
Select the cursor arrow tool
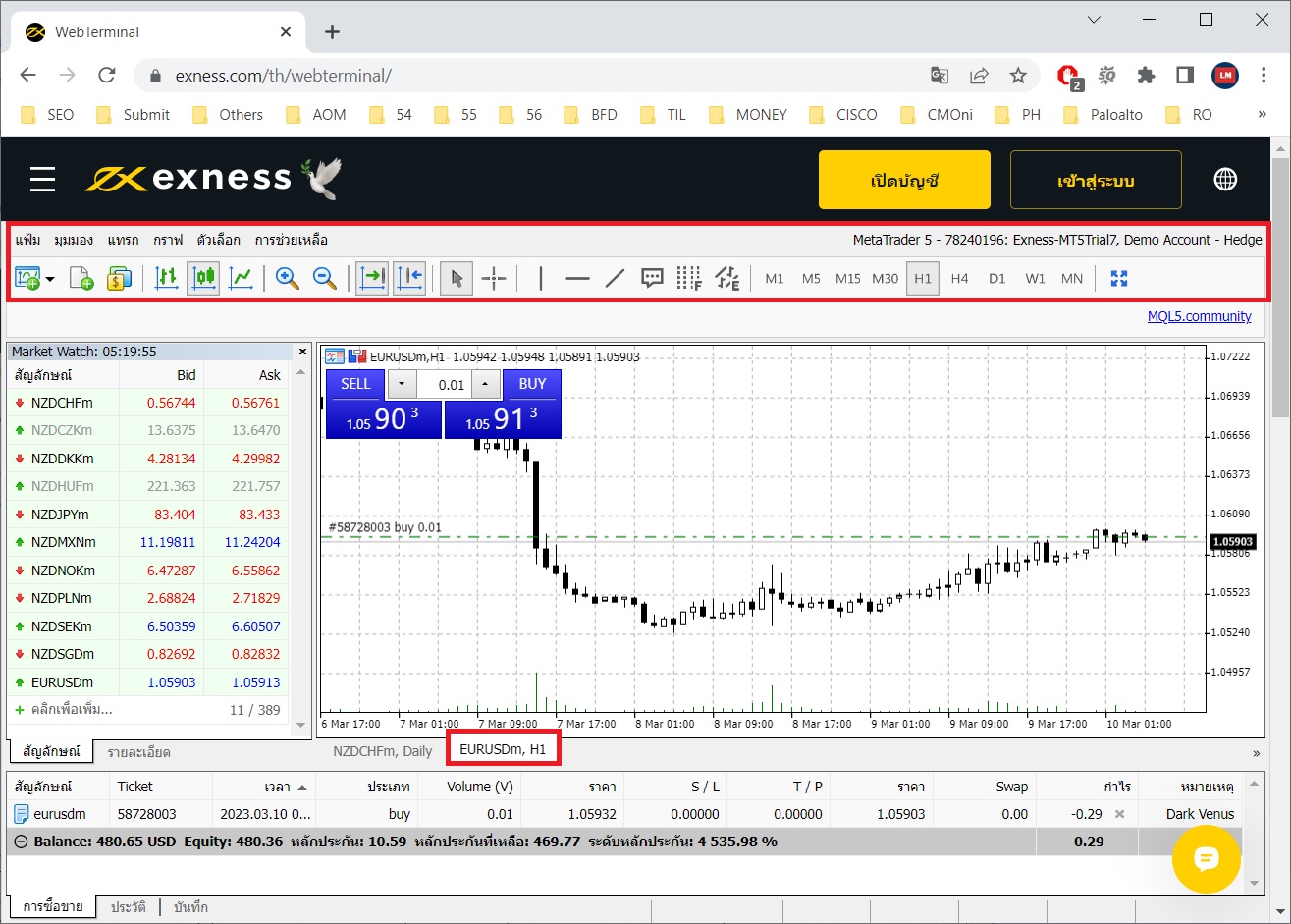click(457, 279)
